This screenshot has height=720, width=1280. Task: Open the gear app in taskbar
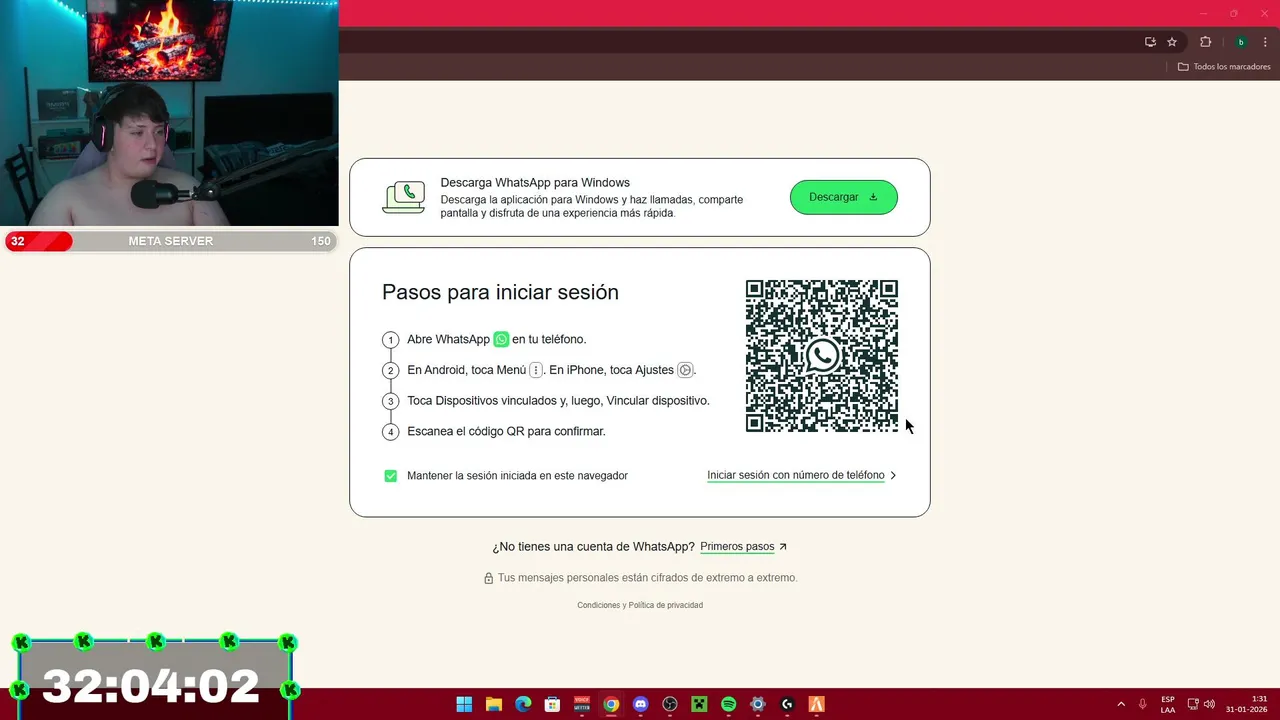coord(758,704)
